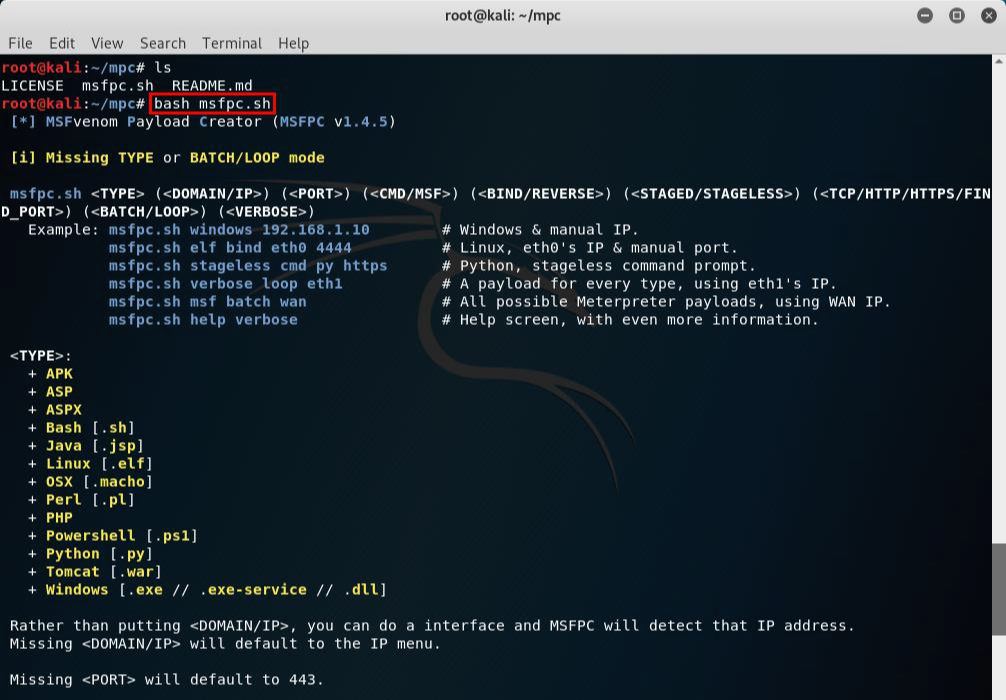Screen dimensions: 1006x700
Task: Click the 'Perl [.pl]' type entry
Action: tap(90, 499)
